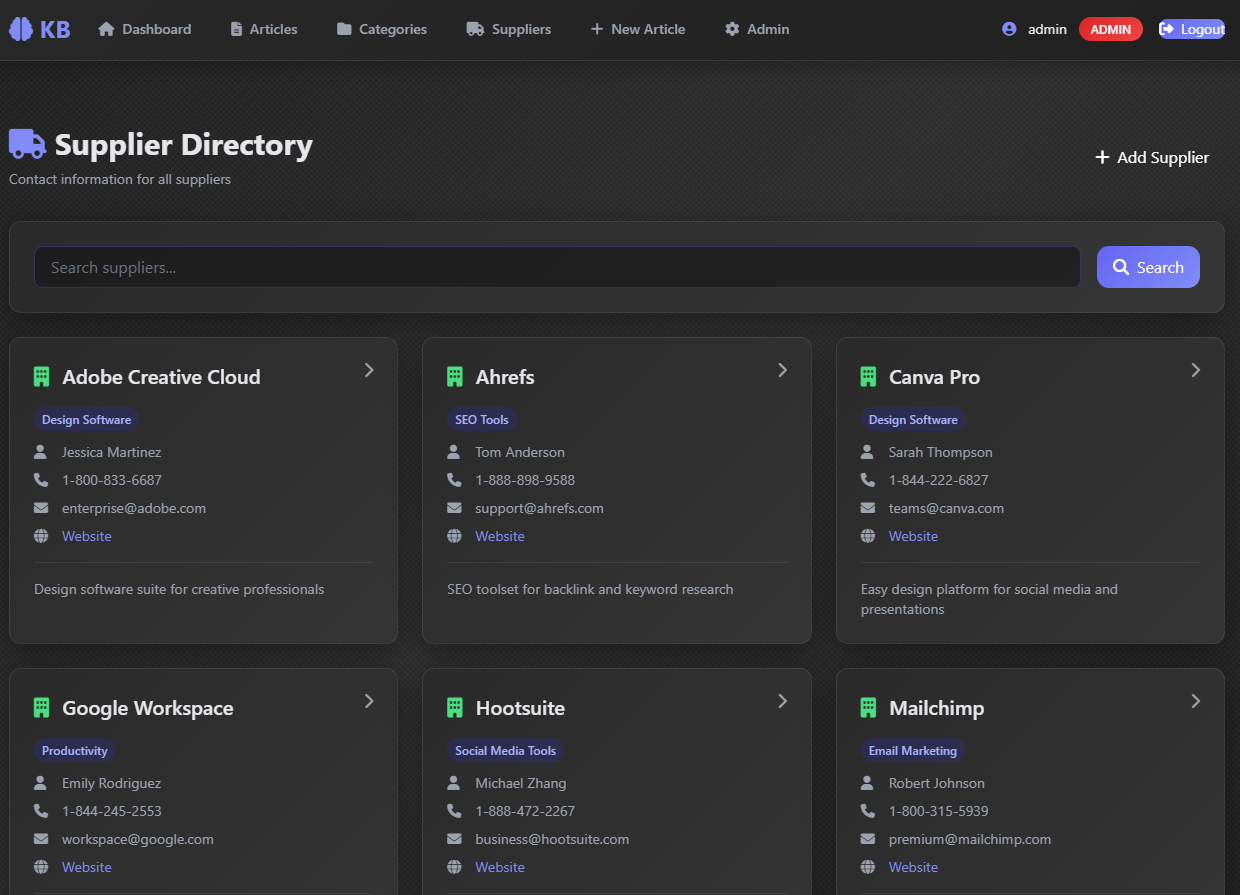Viewport: 1240px width, 895px height.
Task: Click the Social Media Tools tag
Action: [505, 750]
